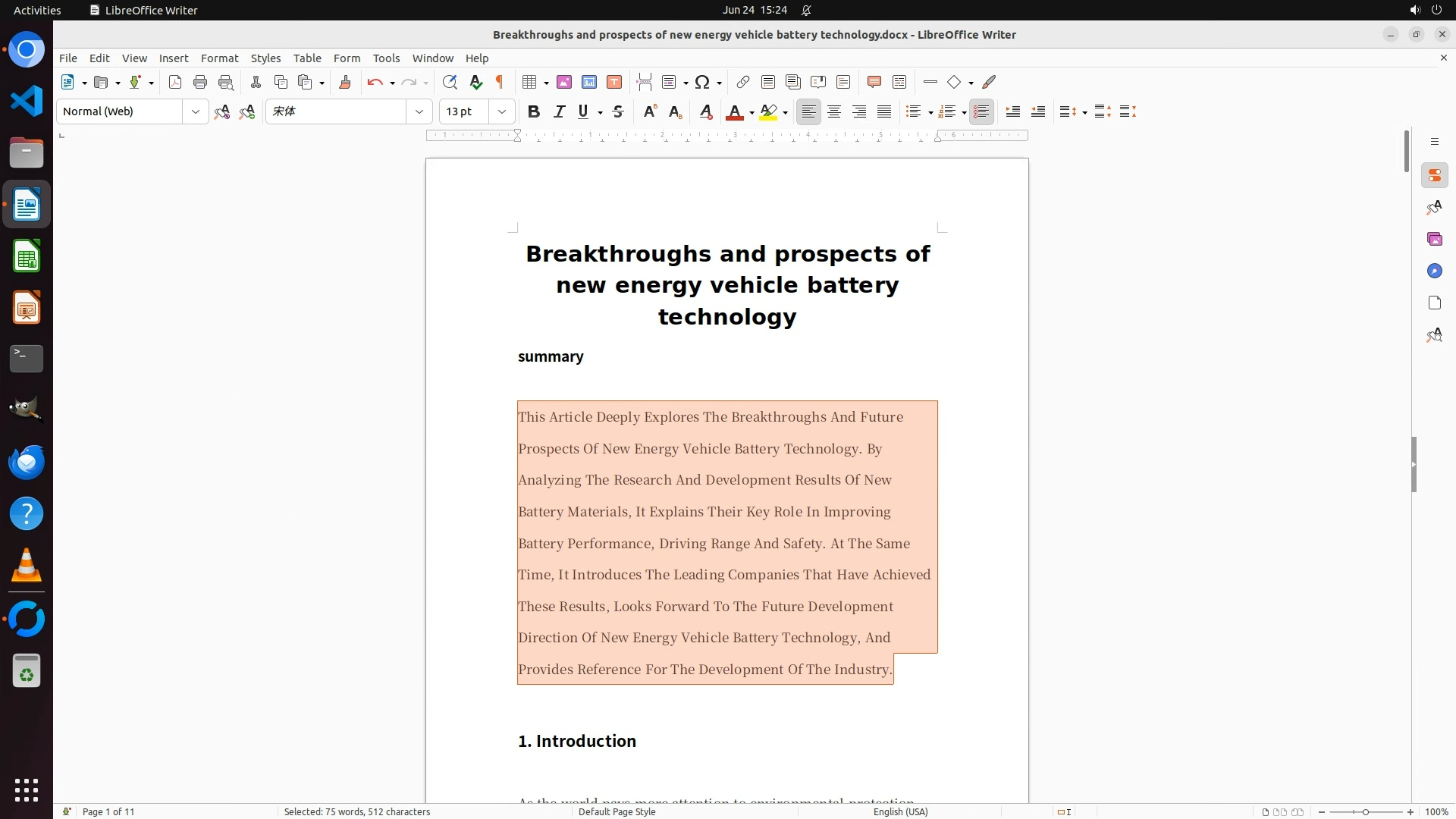This screenshot has height=819, width=1456.
Task: Open Find & Replace tool
Action: point(450,82)
